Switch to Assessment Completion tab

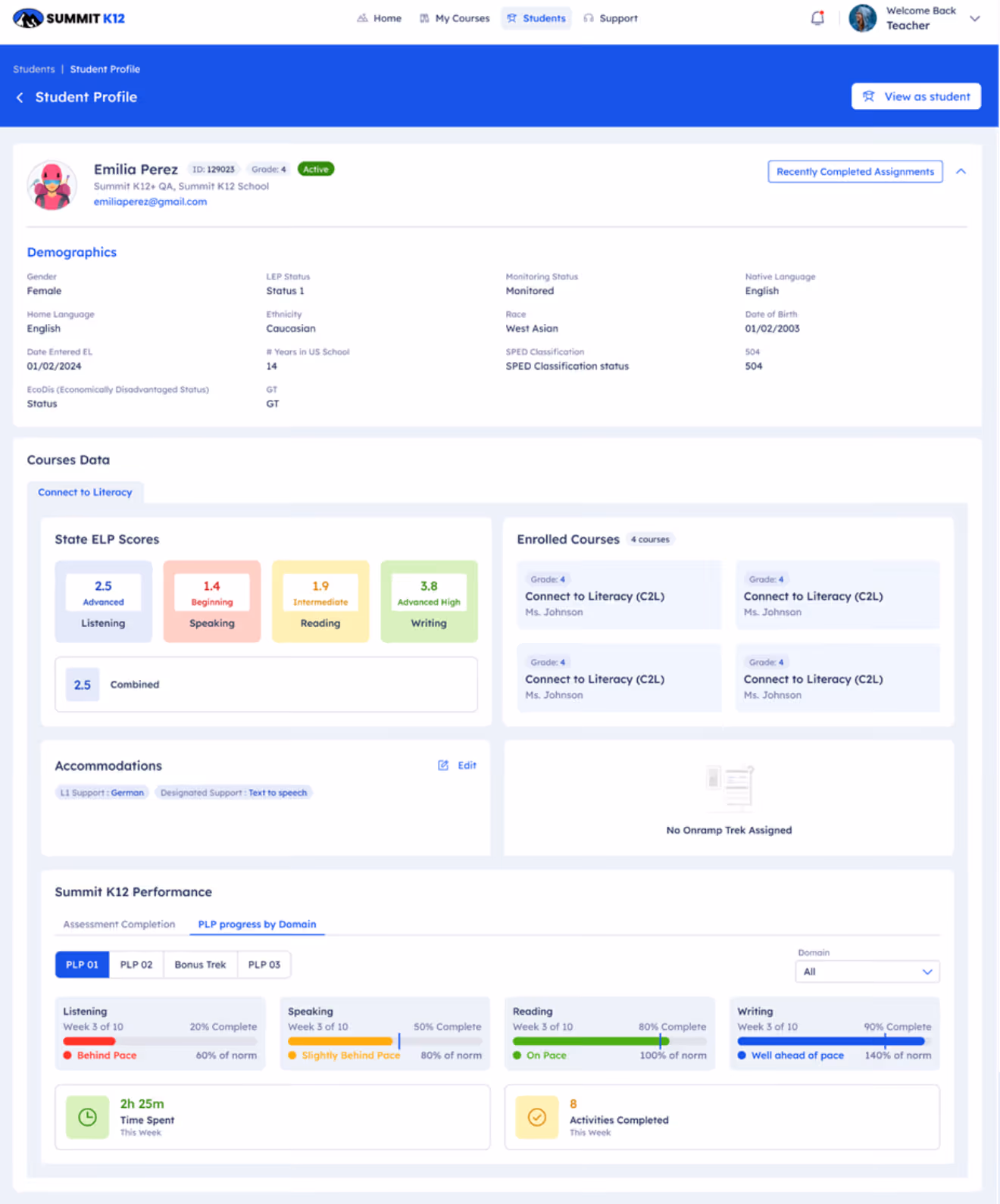pos(119,924)
